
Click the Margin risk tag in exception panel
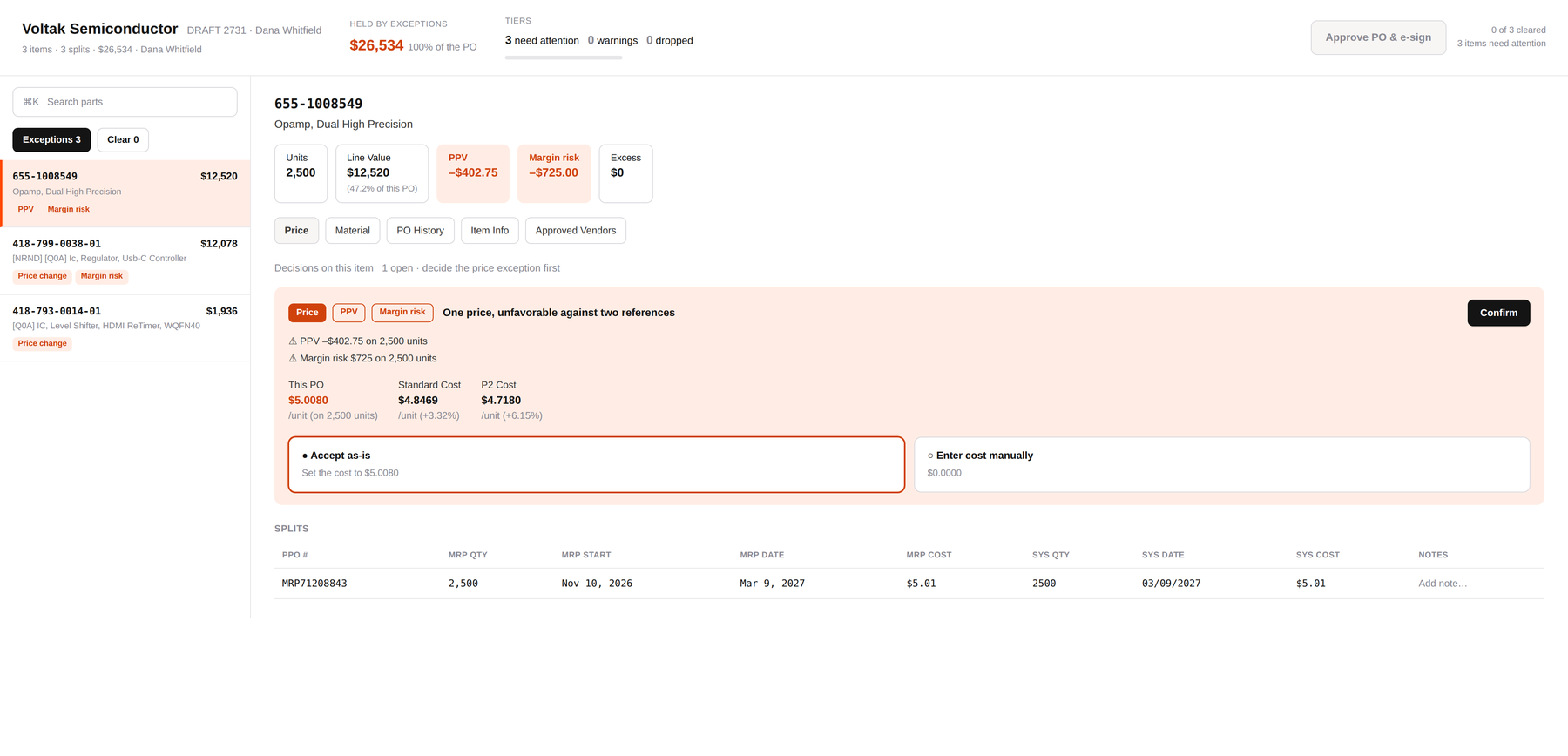pos(402,313)
